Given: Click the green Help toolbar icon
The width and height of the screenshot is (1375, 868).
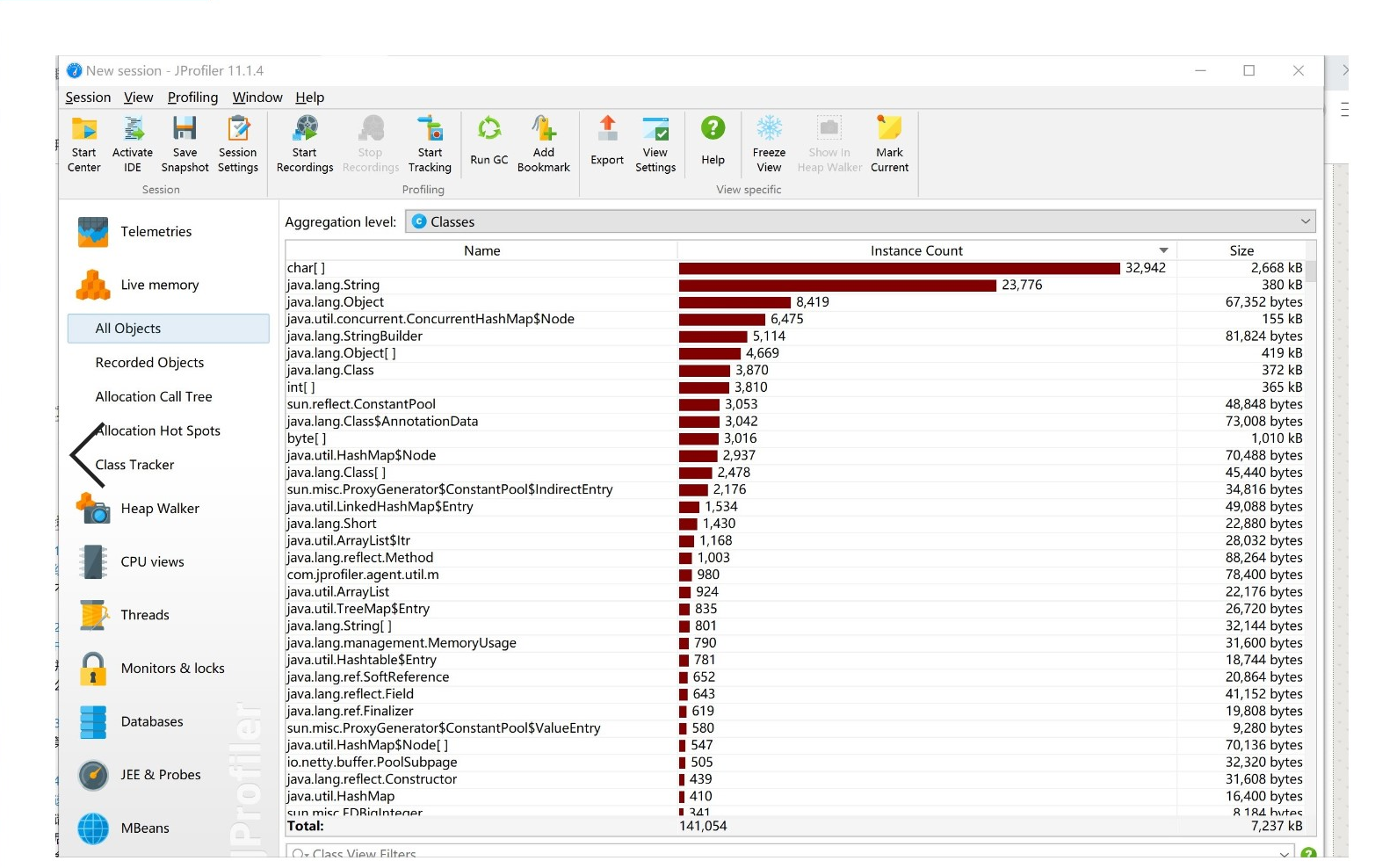Looking at the screenshot, I should pos(713,141).
